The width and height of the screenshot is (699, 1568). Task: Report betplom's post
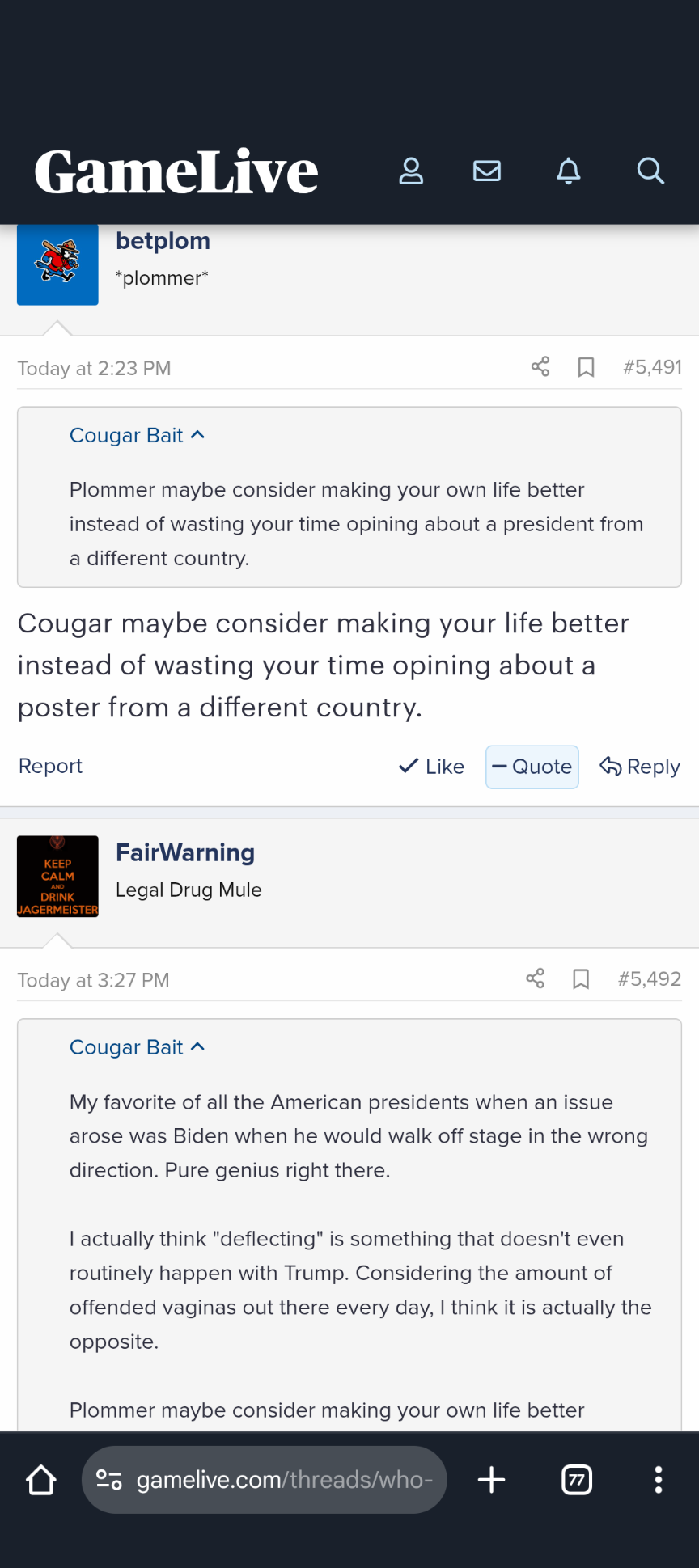(x=50, y=766)
